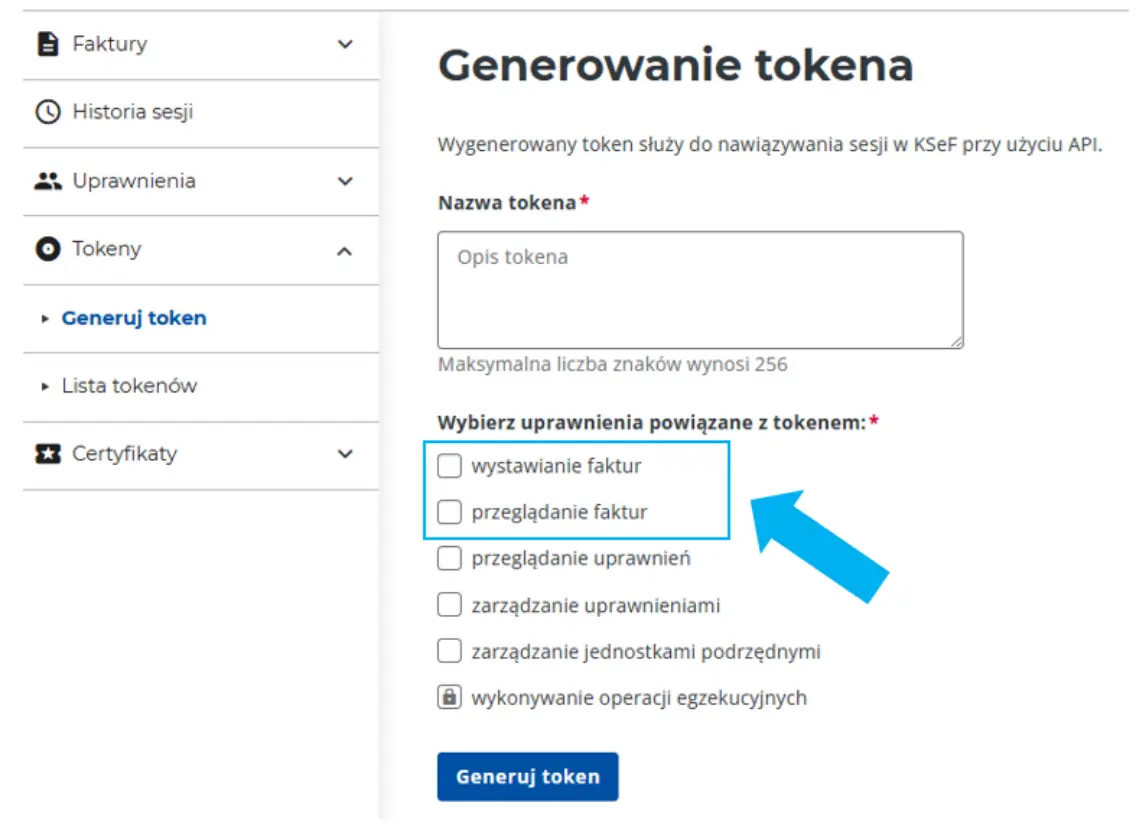Tick the przeglądanie uprawnień checkbox
The width and height of the screenshot is (1142, 827).
click(449, 558)
